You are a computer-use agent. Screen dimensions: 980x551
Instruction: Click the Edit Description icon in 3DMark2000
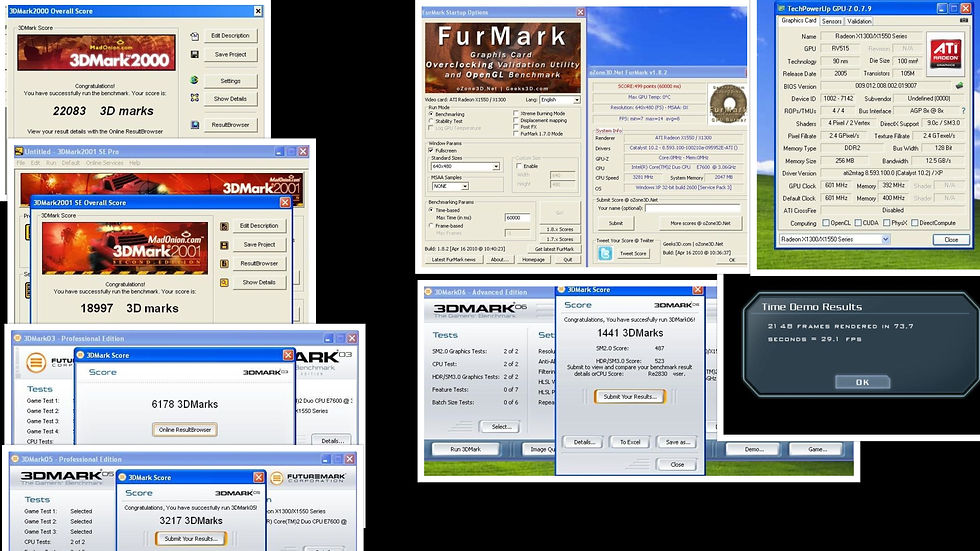pyautogui.click(x=194, y=36)
